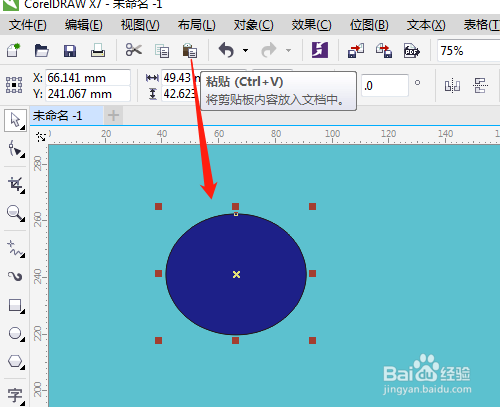This screenshot has width=500, height=407.
Task: Select the Artistic Media tool
Action: coord(15,276)
